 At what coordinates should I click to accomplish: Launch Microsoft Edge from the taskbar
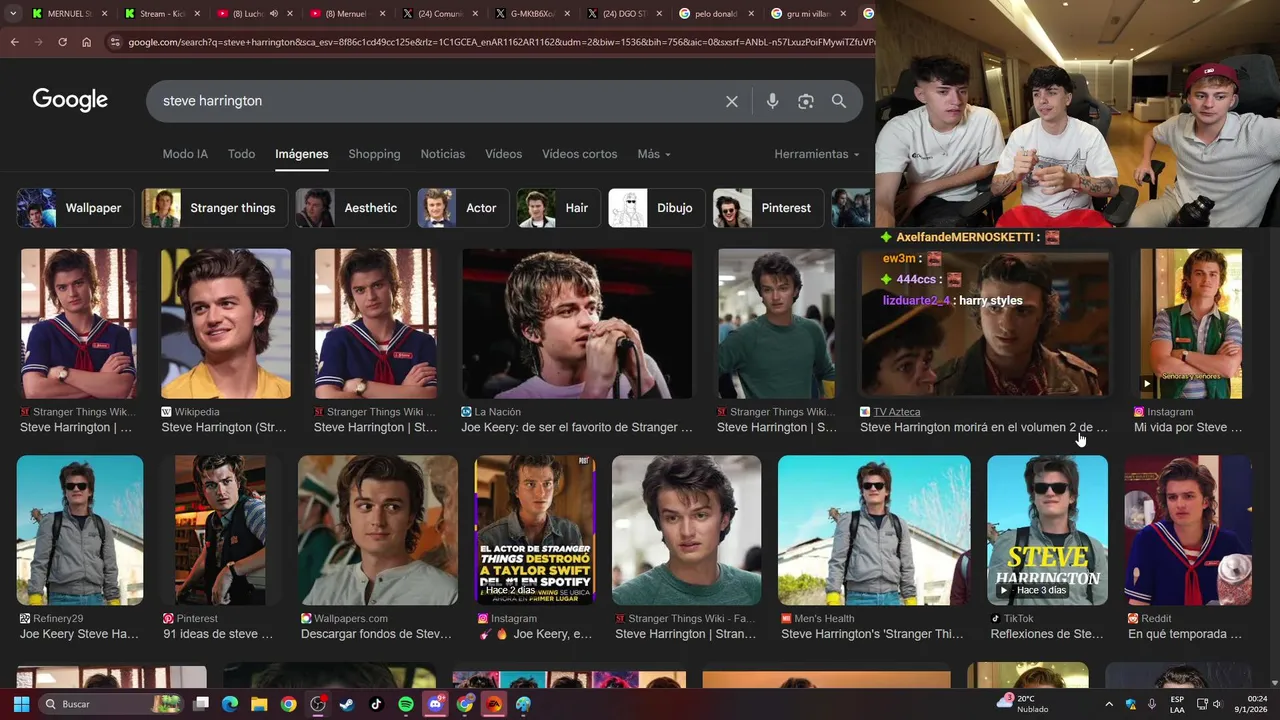(x=230, y=704)
